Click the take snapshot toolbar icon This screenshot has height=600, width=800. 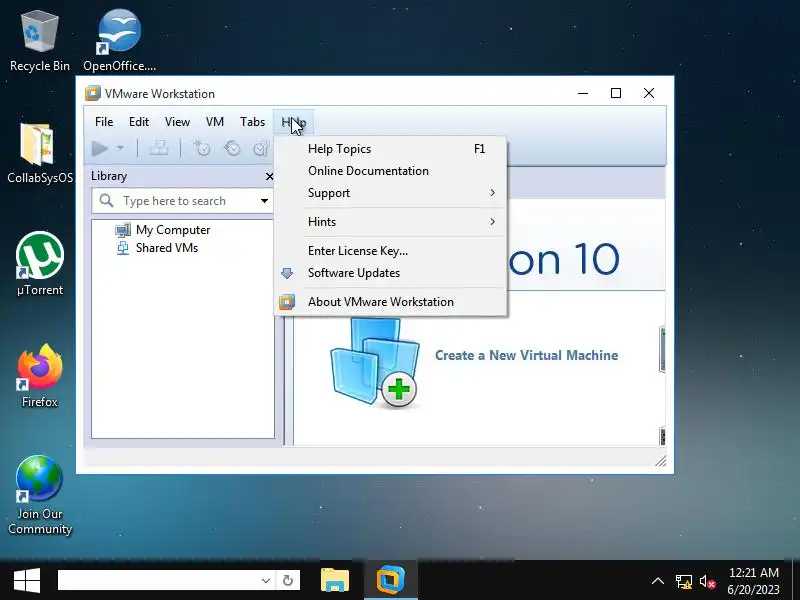click(202, 148)
